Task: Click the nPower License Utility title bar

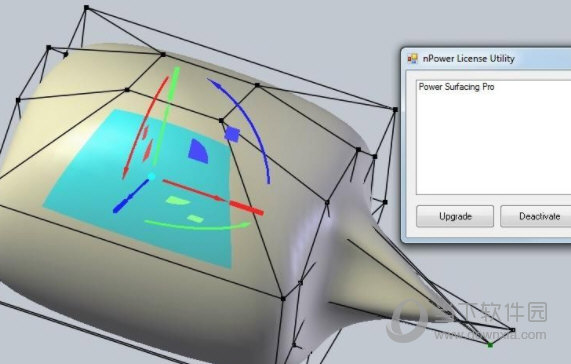Action: coord(487,59)
